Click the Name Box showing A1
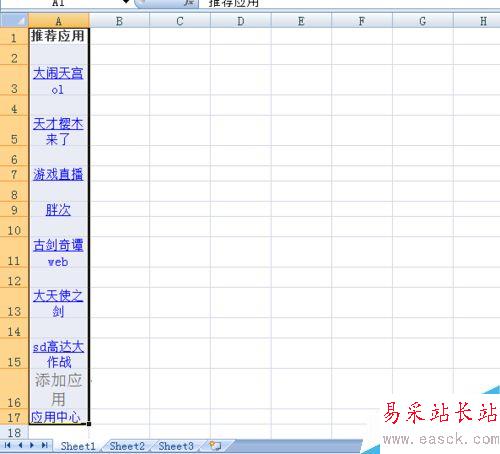Screen dimensions: 500x454 [60, 3]
